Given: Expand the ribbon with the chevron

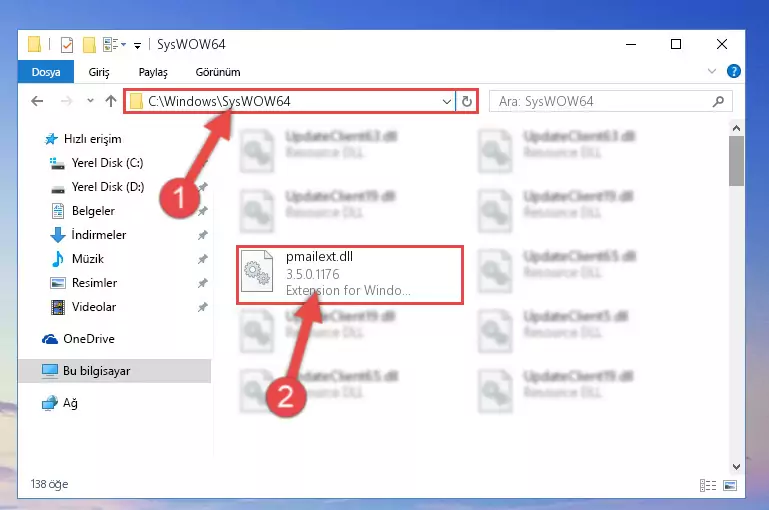Looking at the screenshot, I should tap(712, 72).
